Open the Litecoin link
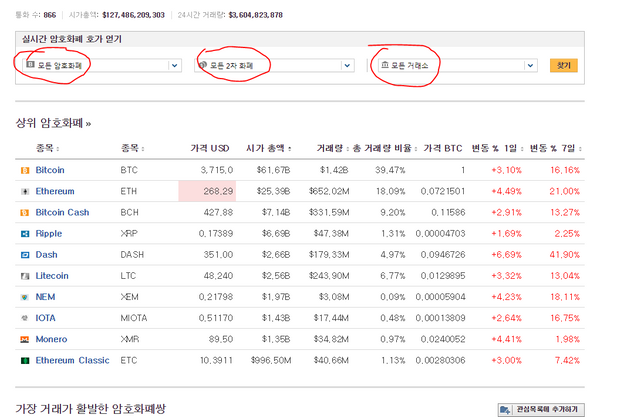 coord(52,276)
